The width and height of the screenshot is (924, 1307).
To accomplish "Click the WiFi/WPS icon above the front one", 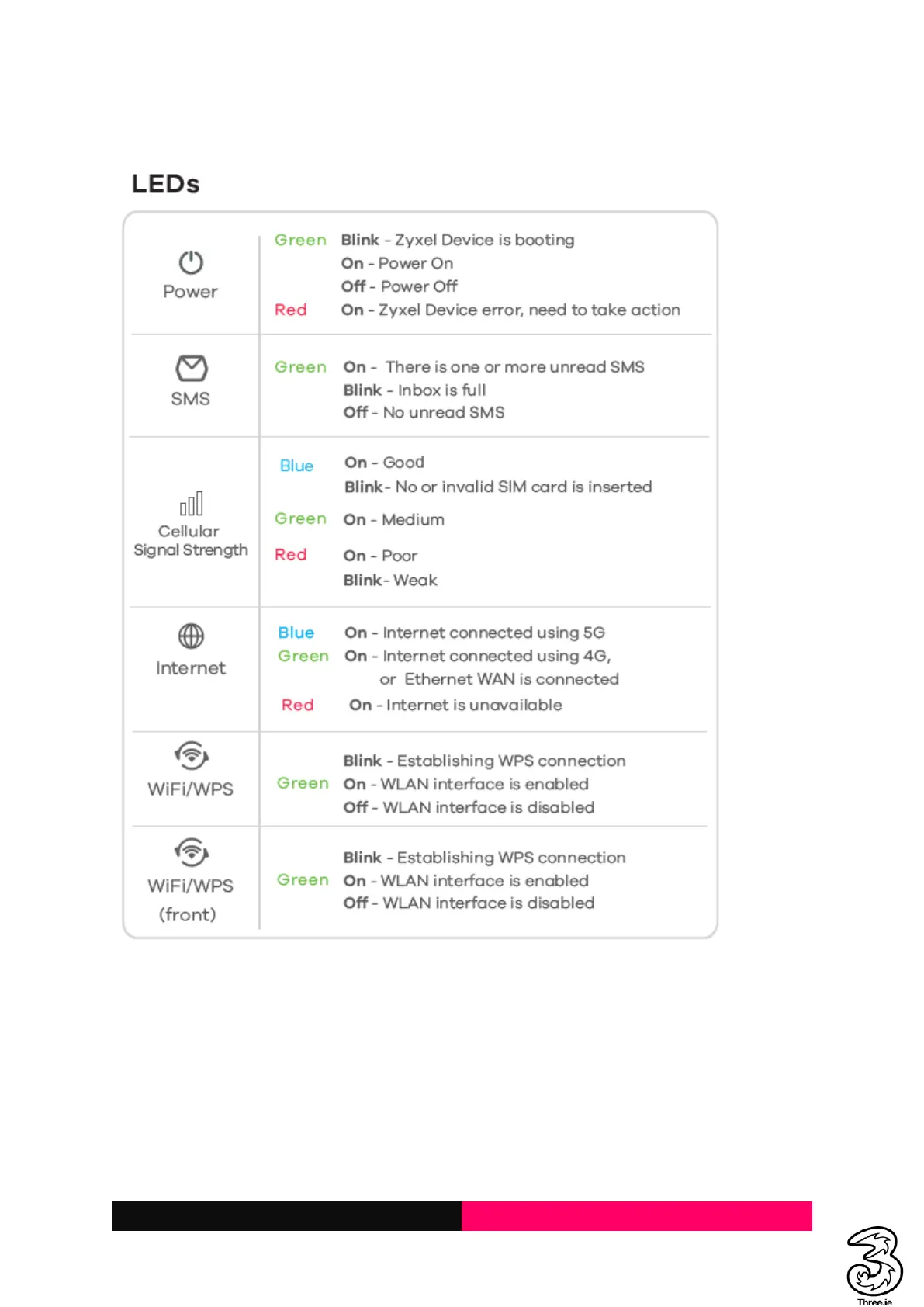I will 191,755.
